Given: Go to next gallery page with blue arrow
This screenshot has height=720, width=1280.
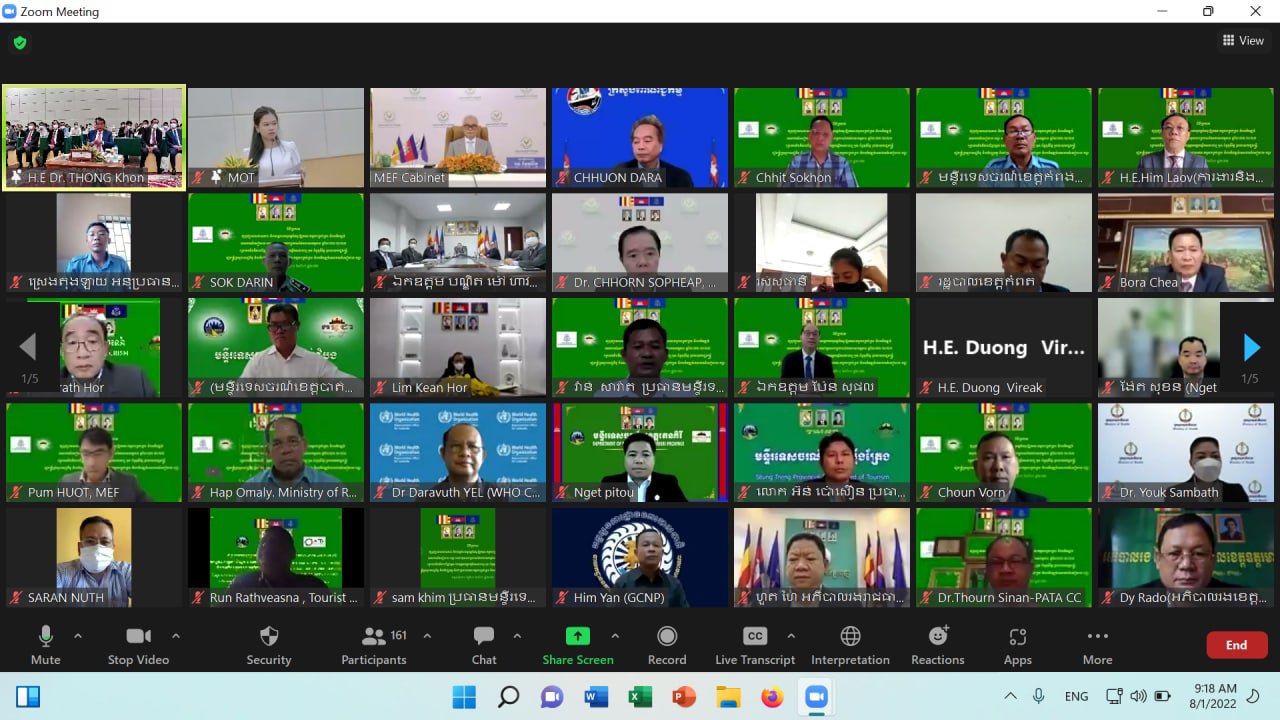Looking at the screenshot, I should [1251, 347].
